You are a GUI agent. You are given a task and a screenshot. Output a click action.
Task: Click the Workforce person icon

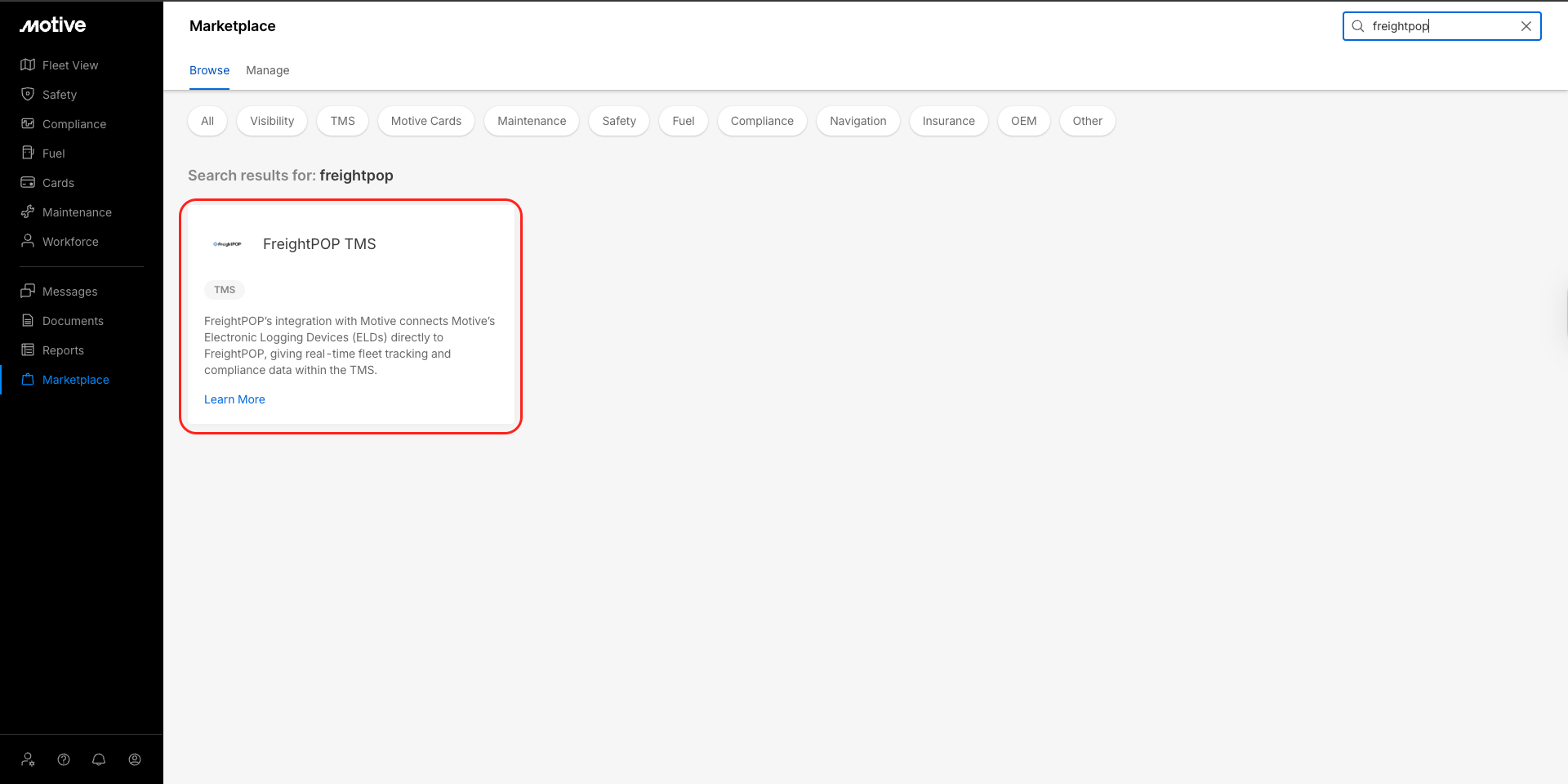point(28,241)
